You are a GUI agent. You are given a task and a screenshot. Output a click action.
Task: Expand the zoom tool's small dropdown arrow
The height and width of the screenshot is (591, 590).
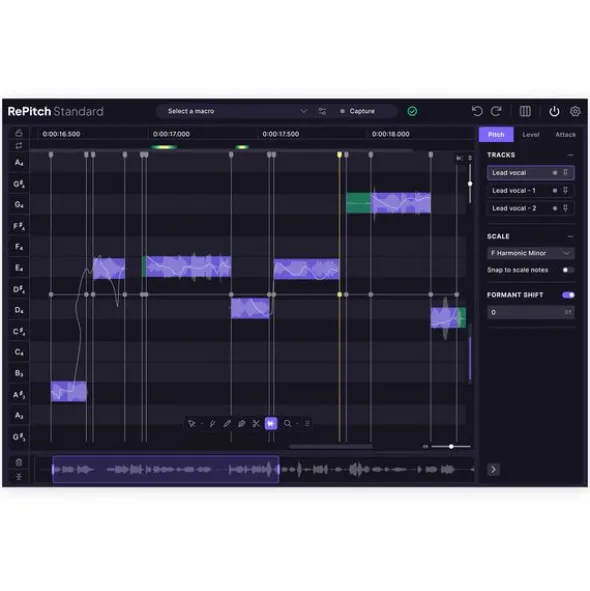click(x=297, y=424)
